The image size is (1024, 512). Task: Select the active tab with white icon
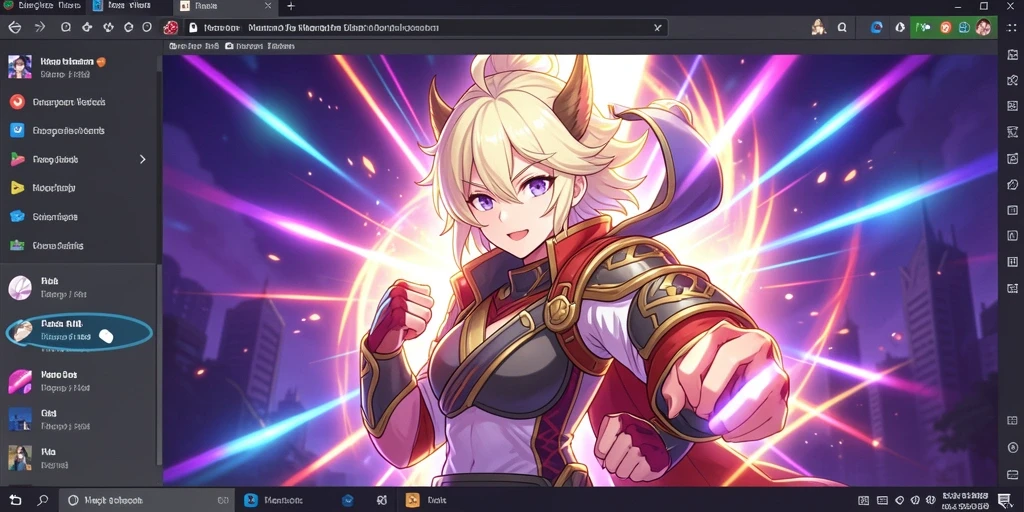click(x=226, y=6)
